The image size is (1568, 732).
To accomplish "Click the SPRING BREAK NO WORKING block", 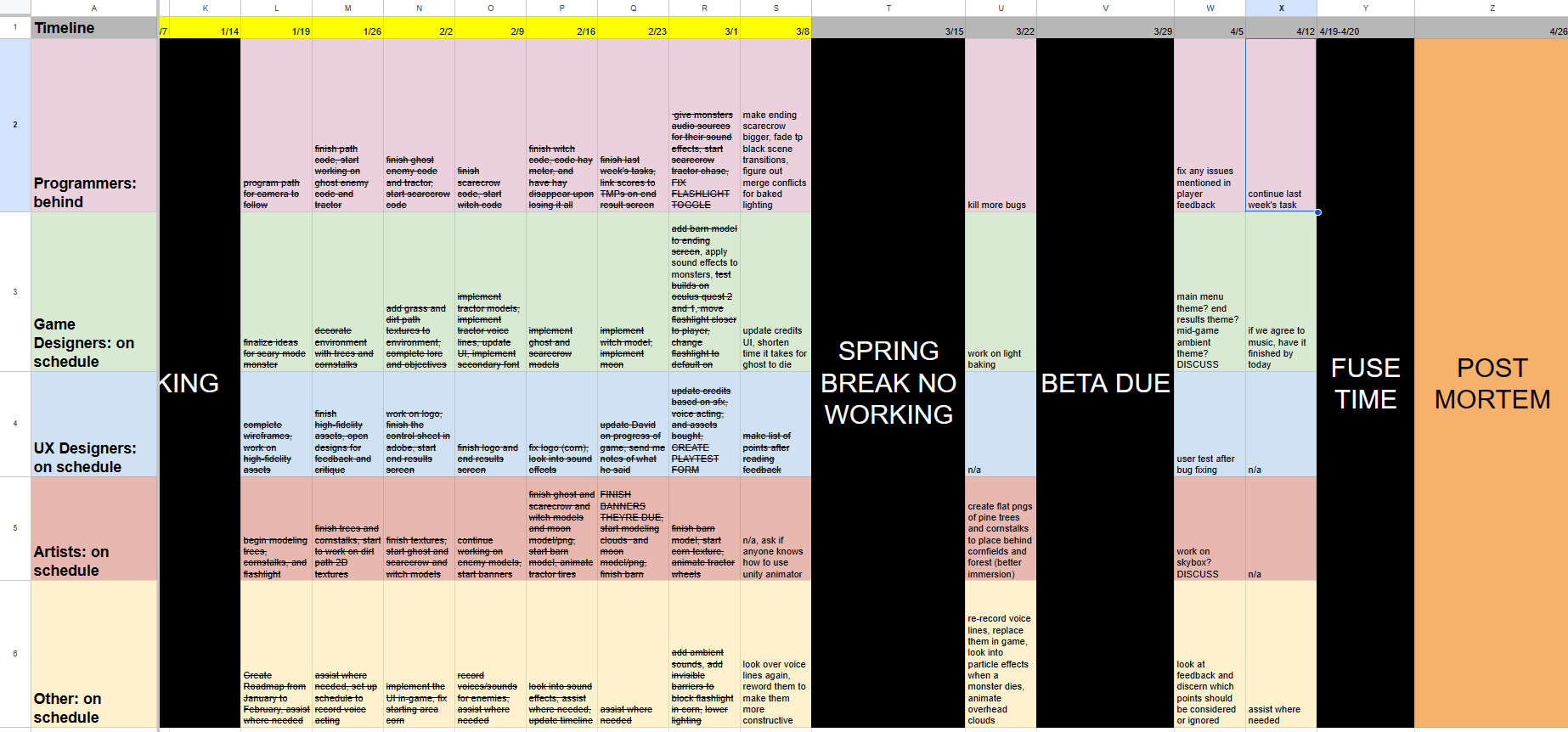I will pyautogui.click(x=888, y=382).
